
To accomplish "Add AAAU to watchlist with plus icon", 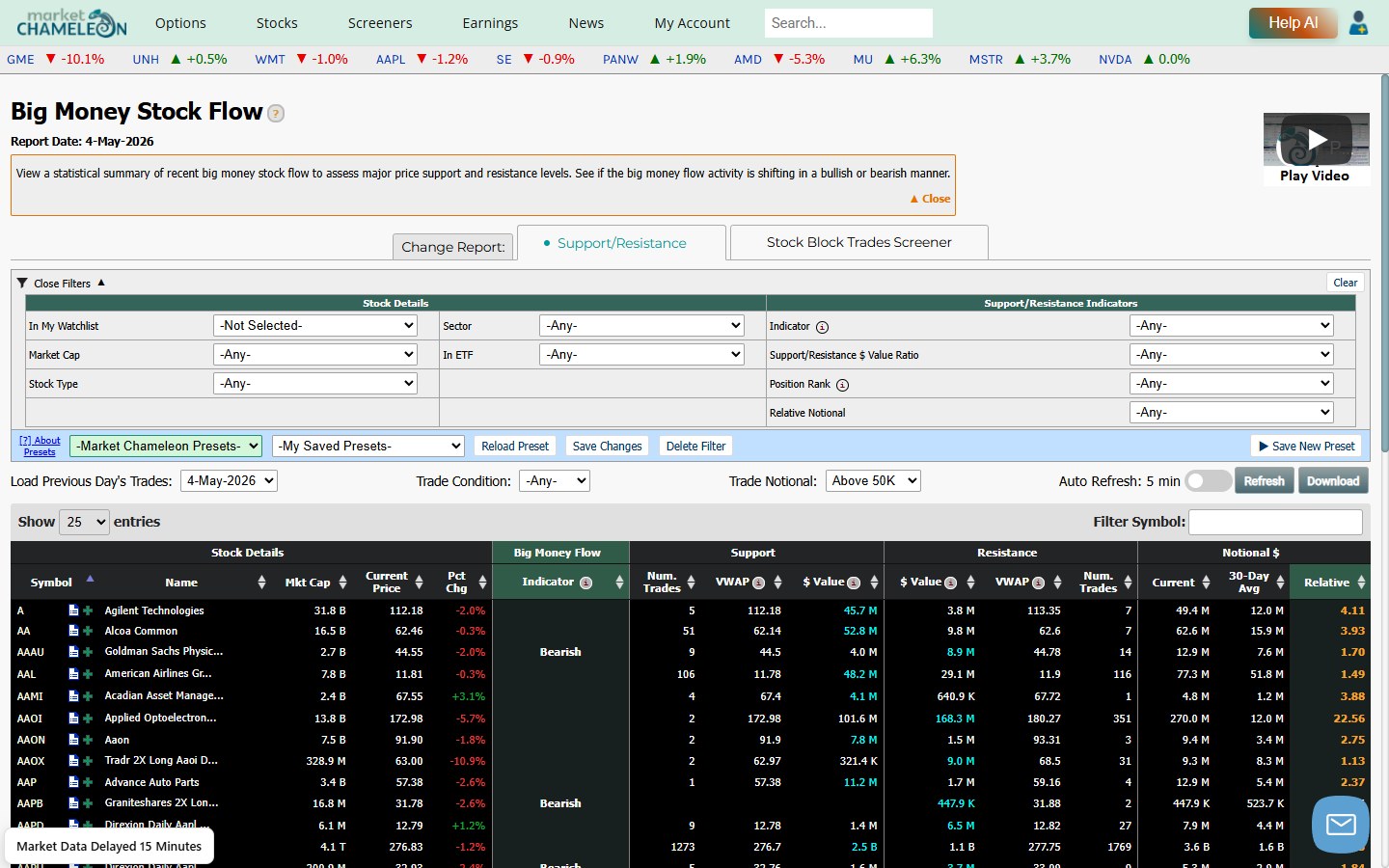I will pyautogui.click(x=88, y=652).
